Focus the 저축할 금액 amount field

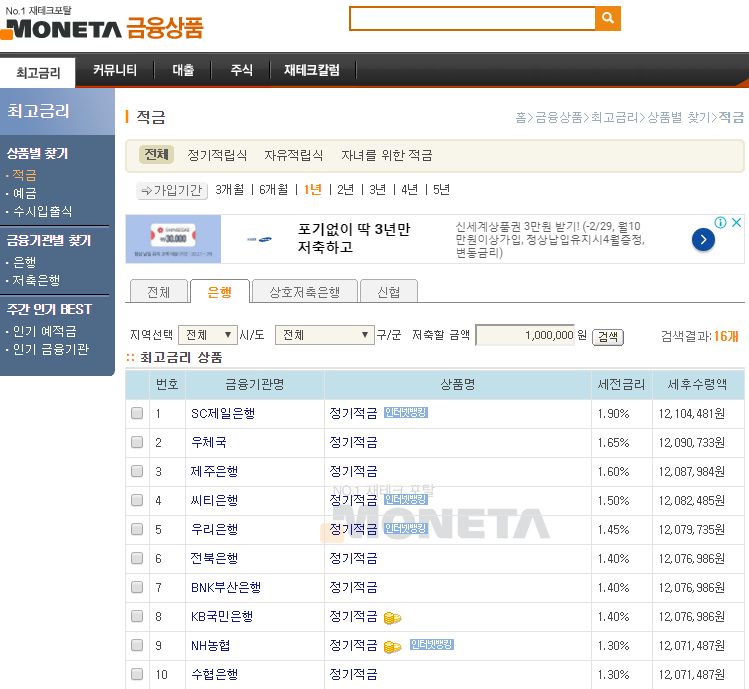coord(525,335)
